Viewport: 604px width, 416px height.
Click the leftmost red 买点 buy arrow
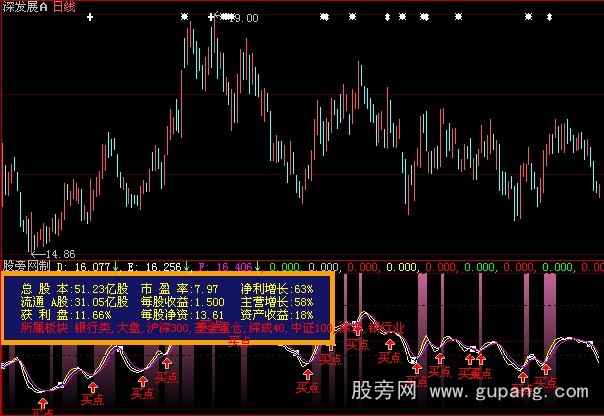pyautogui.click(x=42, y=400)
